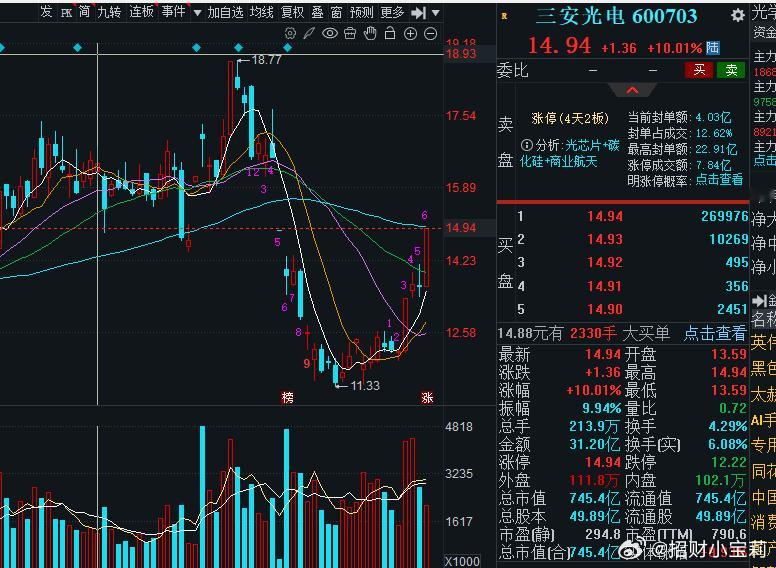Click the 窗 window toolbar item
The width and height of the screenshot is (776, 568).
[x=337, y=12]
